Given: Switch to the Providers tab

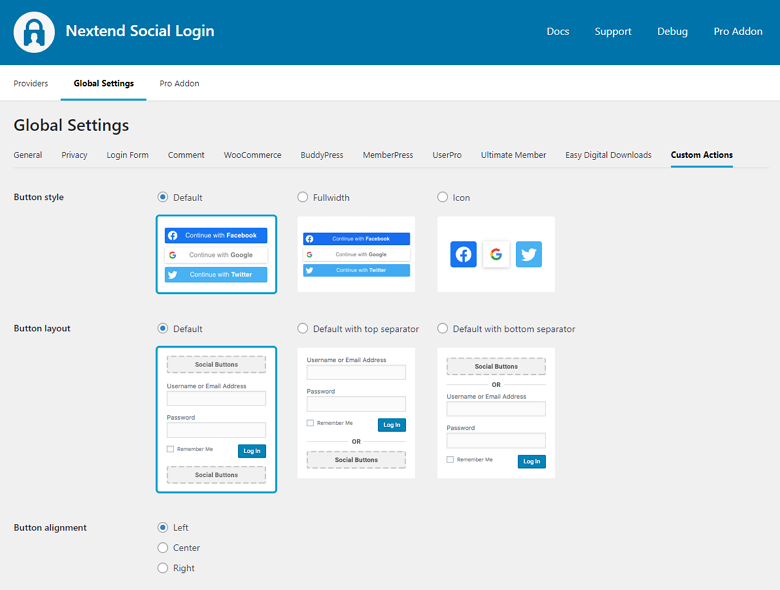Looking at the screenshot, I should (x=30, y=84).
